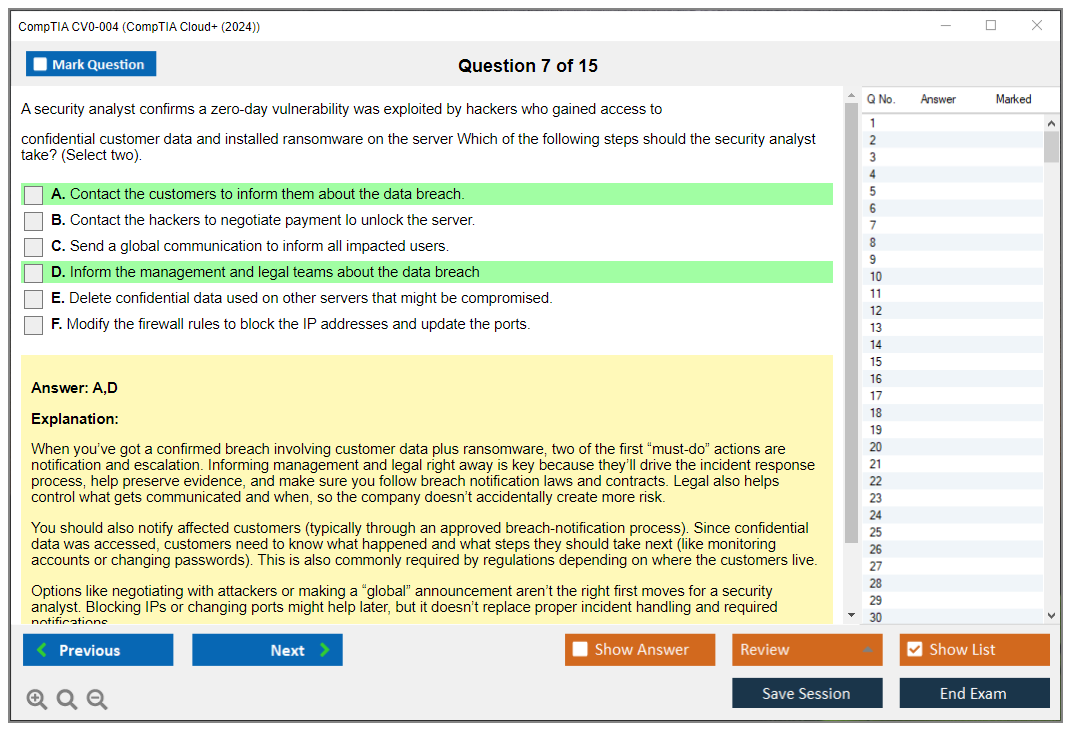
Task: Toggle the Show List checkbox
Action: [x=914, y=650]
